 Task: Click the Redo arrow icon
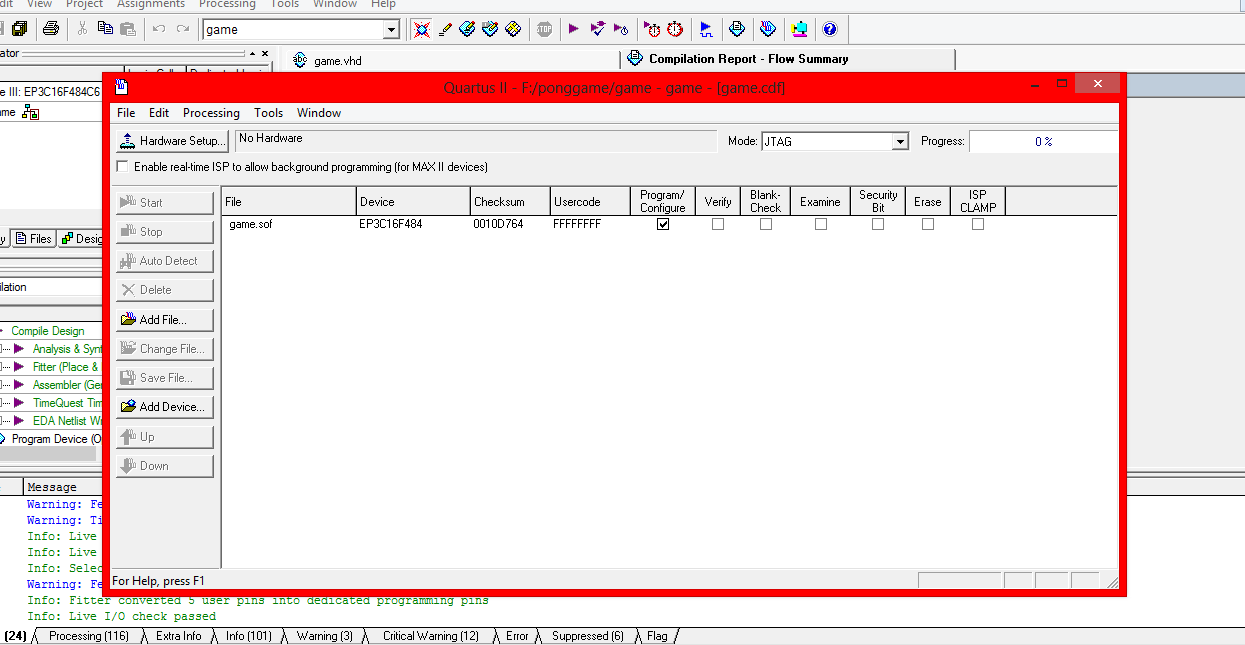tap(183, 29)
